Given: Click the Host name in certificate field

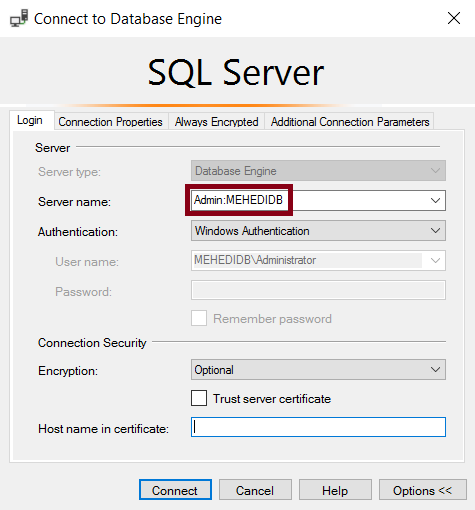Looking at the screenshot, I should point(318,427).
